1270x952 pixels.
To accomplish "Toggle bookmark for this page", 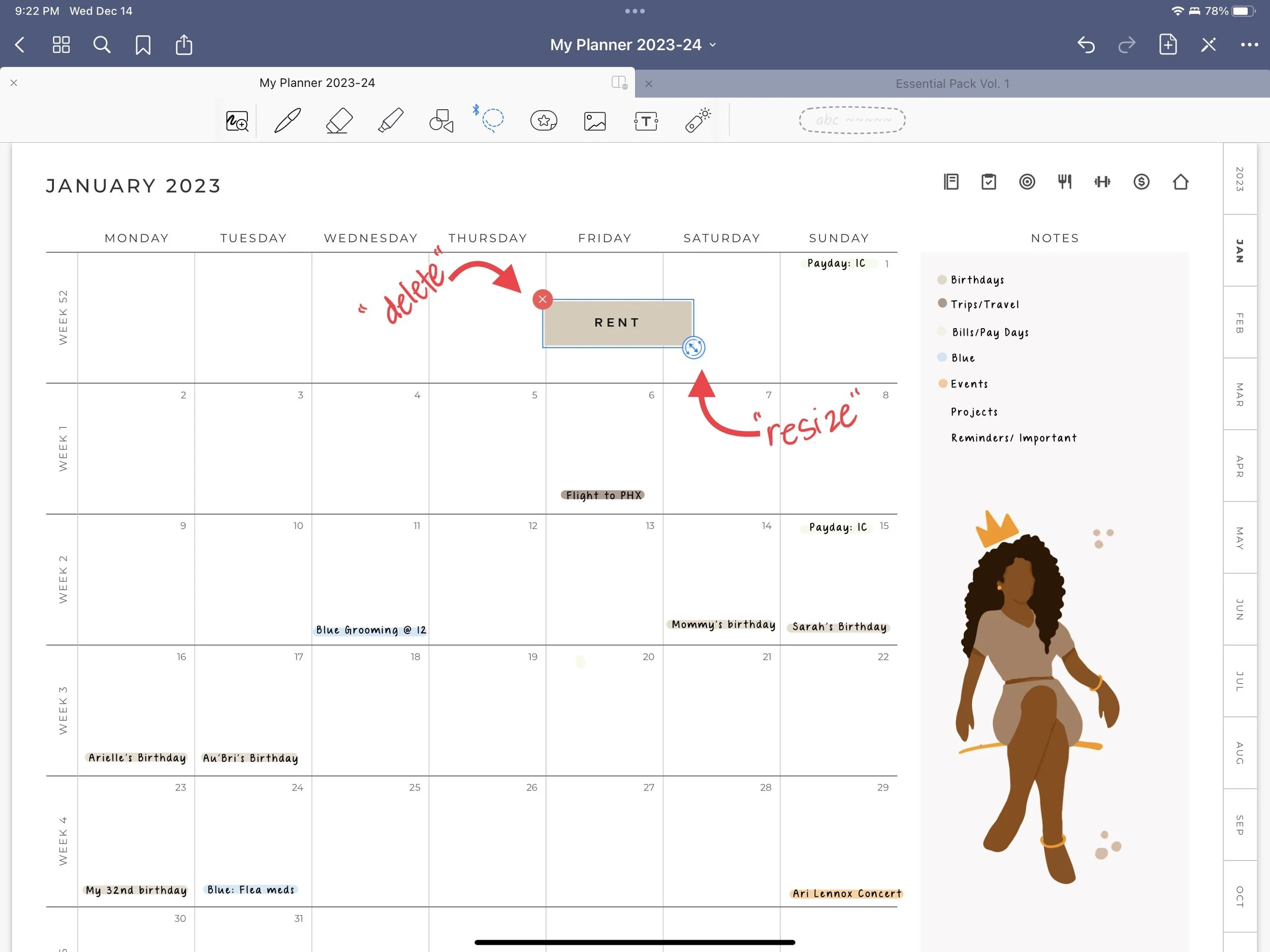I will point(143,45).
